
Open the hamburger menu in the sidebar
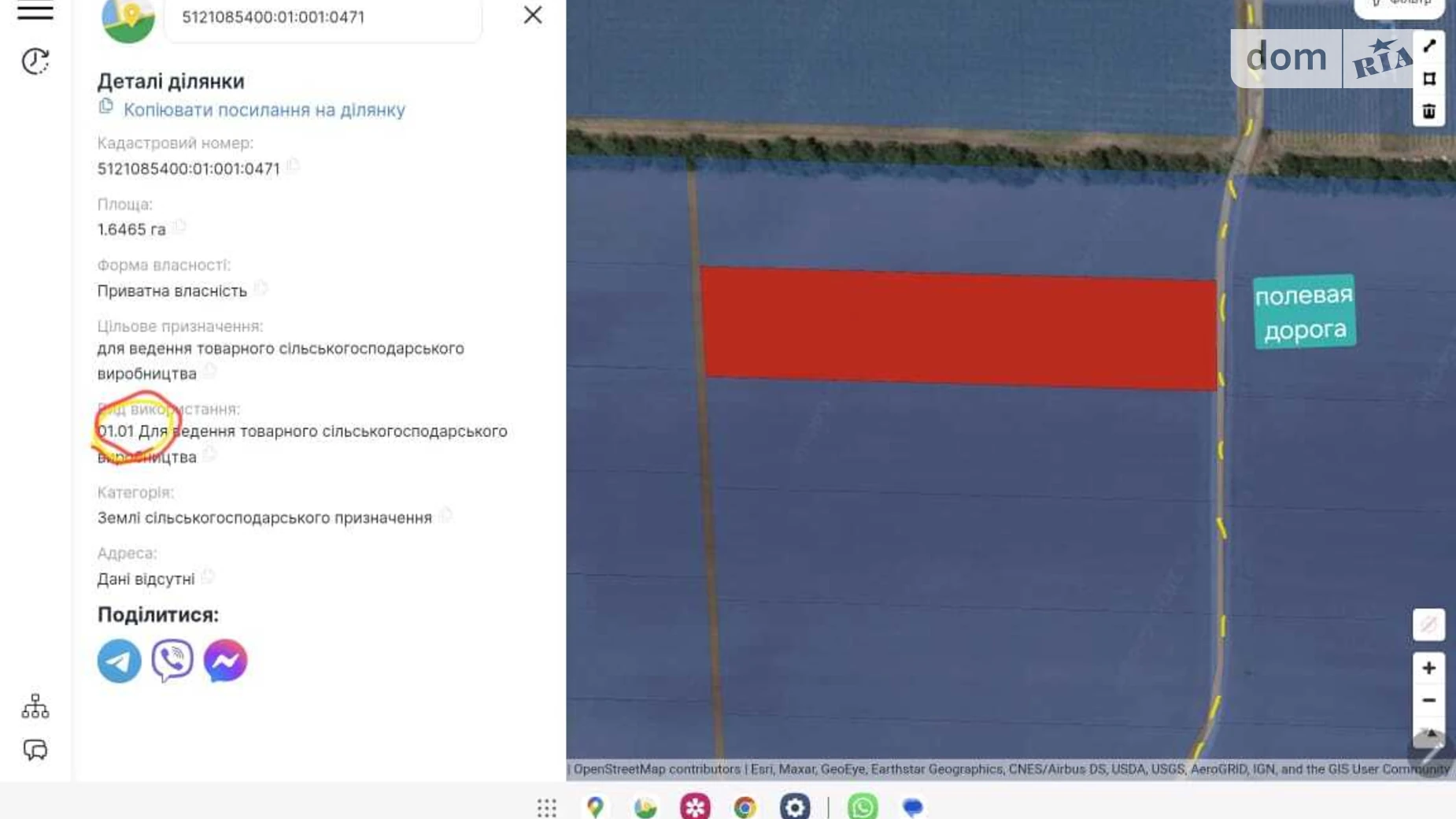(35, 11)
